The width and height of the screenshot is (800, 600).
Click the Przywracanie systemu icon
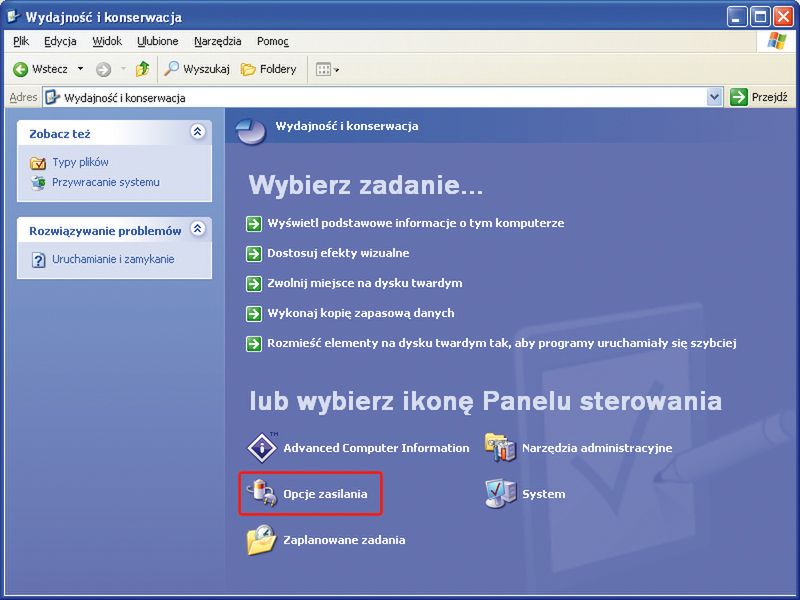[38, 182]
